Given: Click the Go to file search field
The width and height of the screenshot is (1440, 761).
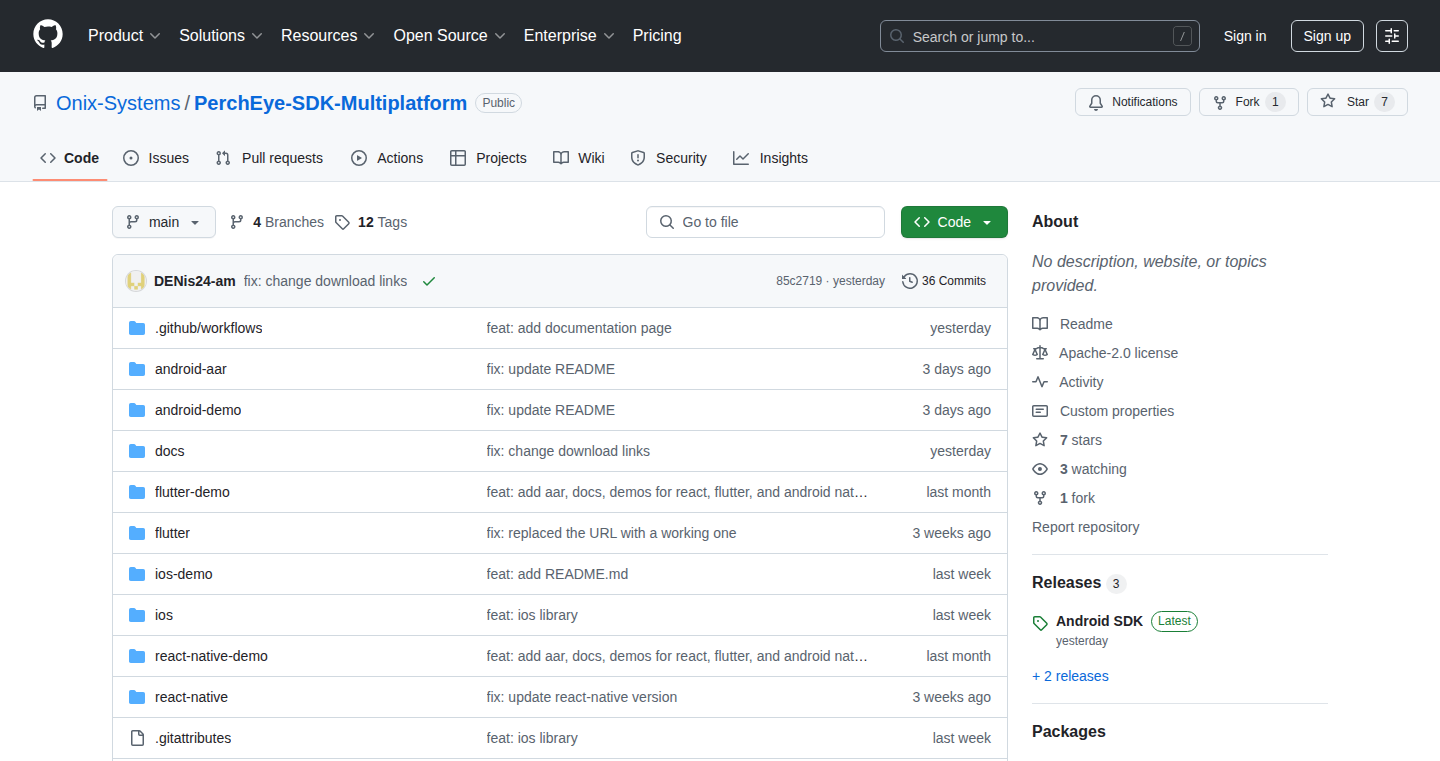Looking at the screenshot, I should tap(765, 222).
